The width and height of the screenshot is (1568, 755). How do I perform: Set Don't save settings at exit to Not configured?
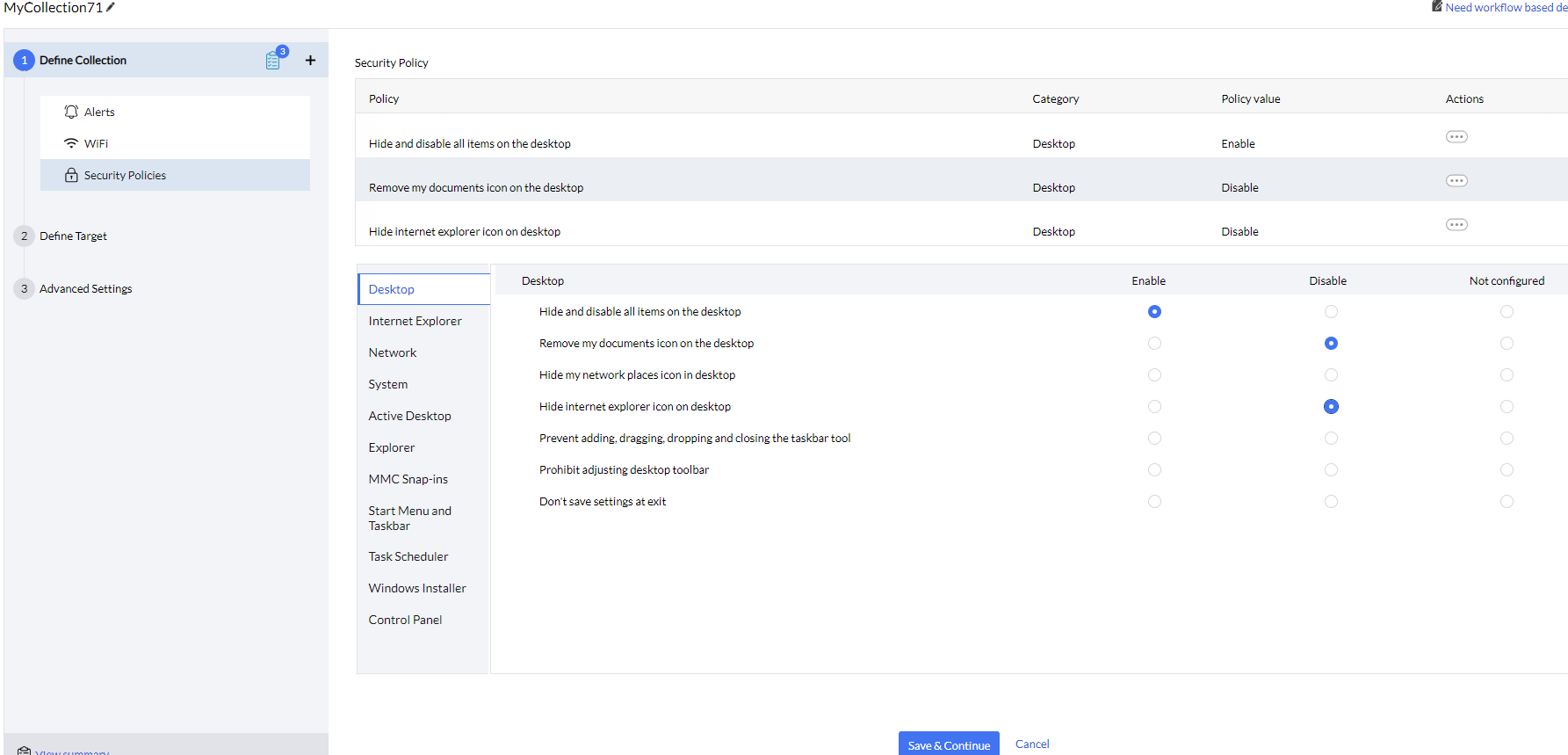pos(1507,502)
